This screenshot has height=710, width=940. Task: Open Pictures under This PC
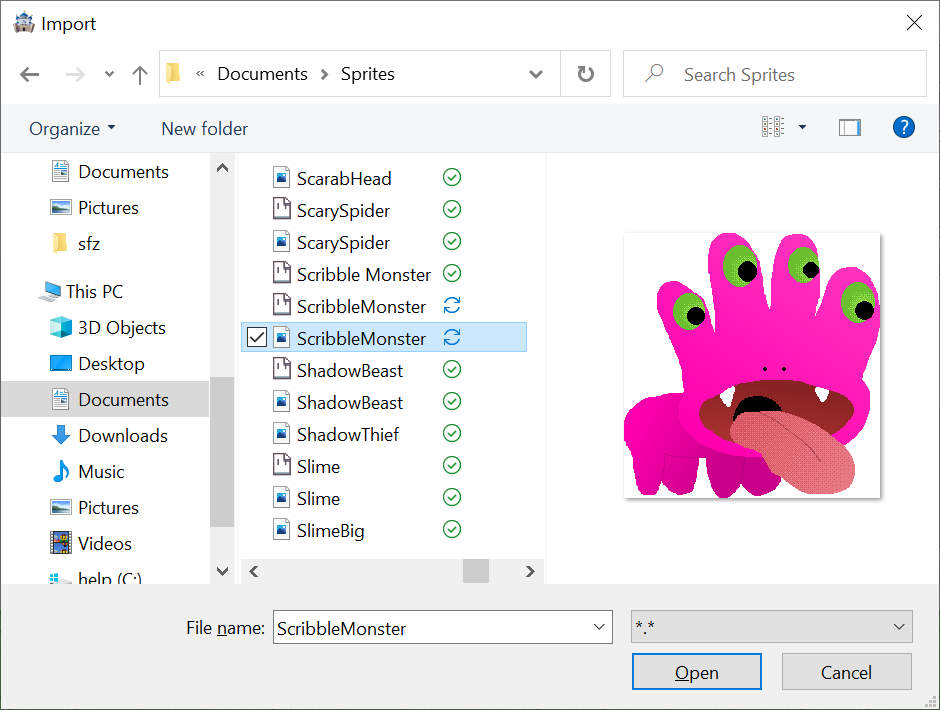(95, 507)
